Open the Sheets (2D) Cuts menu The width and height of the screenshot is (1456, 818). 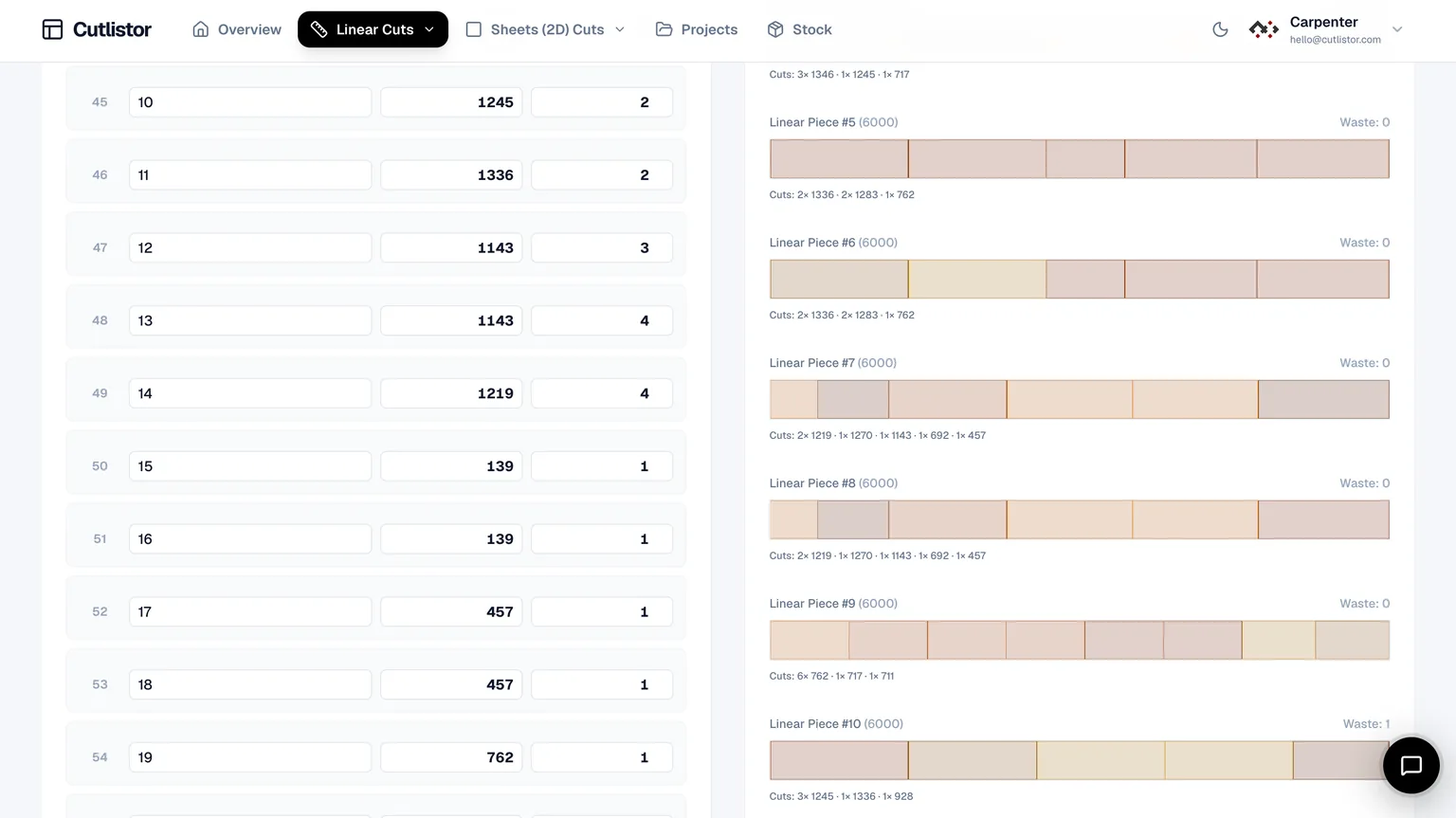coord(546,29)
